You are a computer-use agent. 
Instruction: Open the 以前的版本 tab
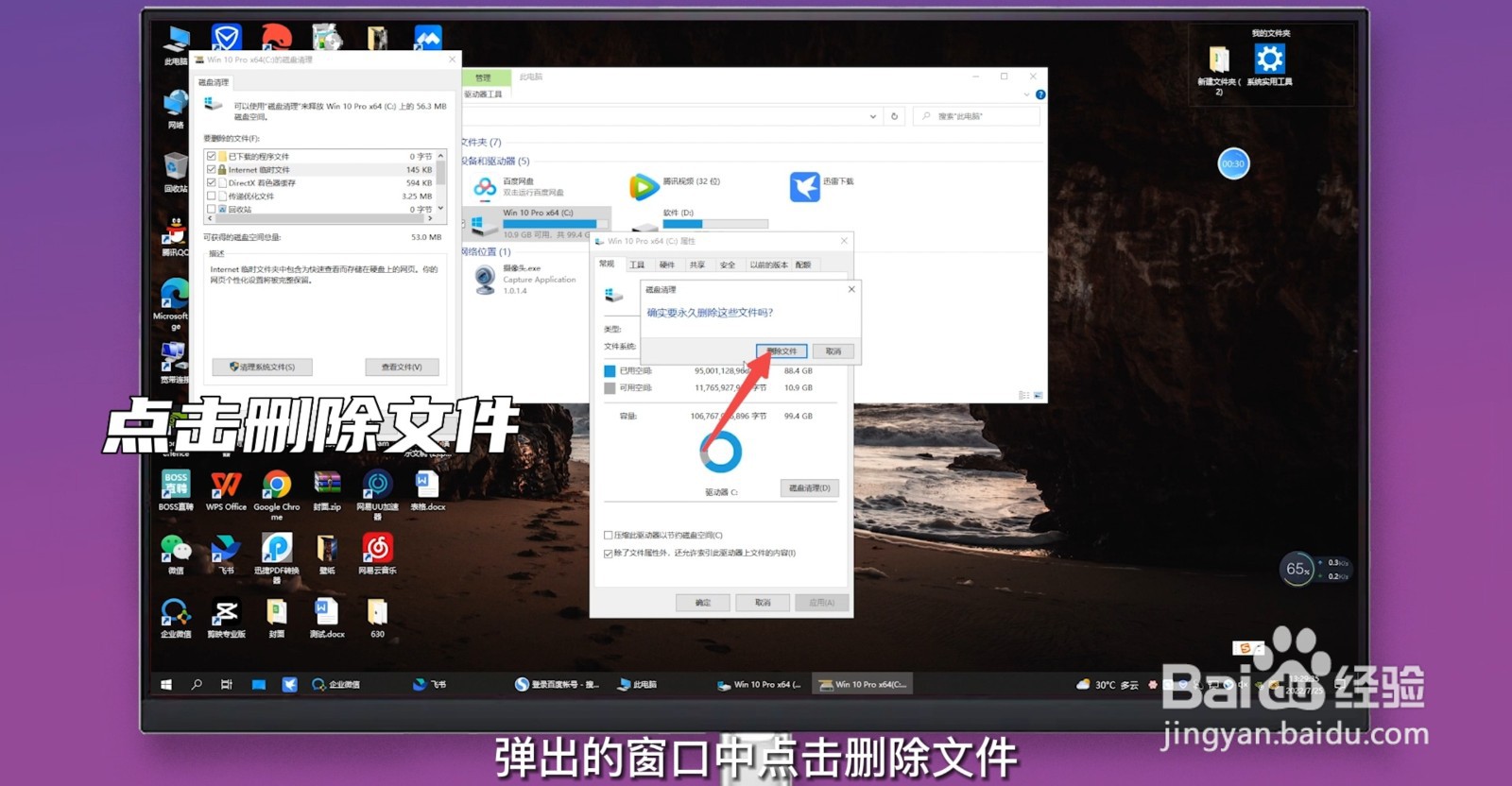pos(768,265)
